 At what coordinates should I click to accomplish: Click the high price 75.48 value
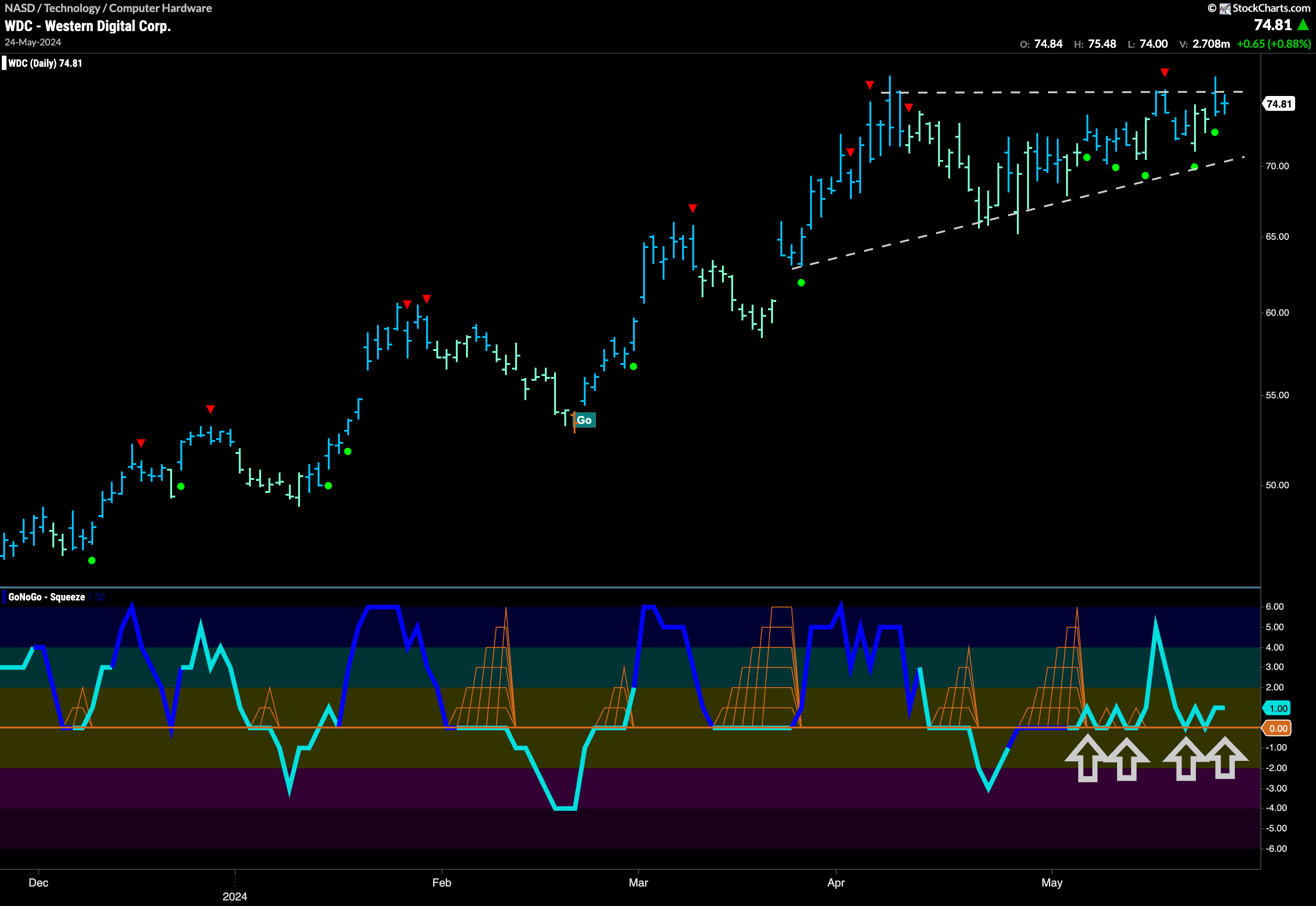[1102, 44]
